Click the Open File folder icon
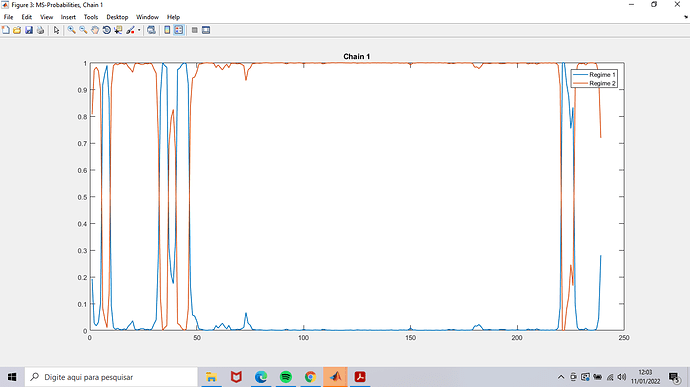Image resolution: width=690 pixels, height=387 pixels. (17, 30)
